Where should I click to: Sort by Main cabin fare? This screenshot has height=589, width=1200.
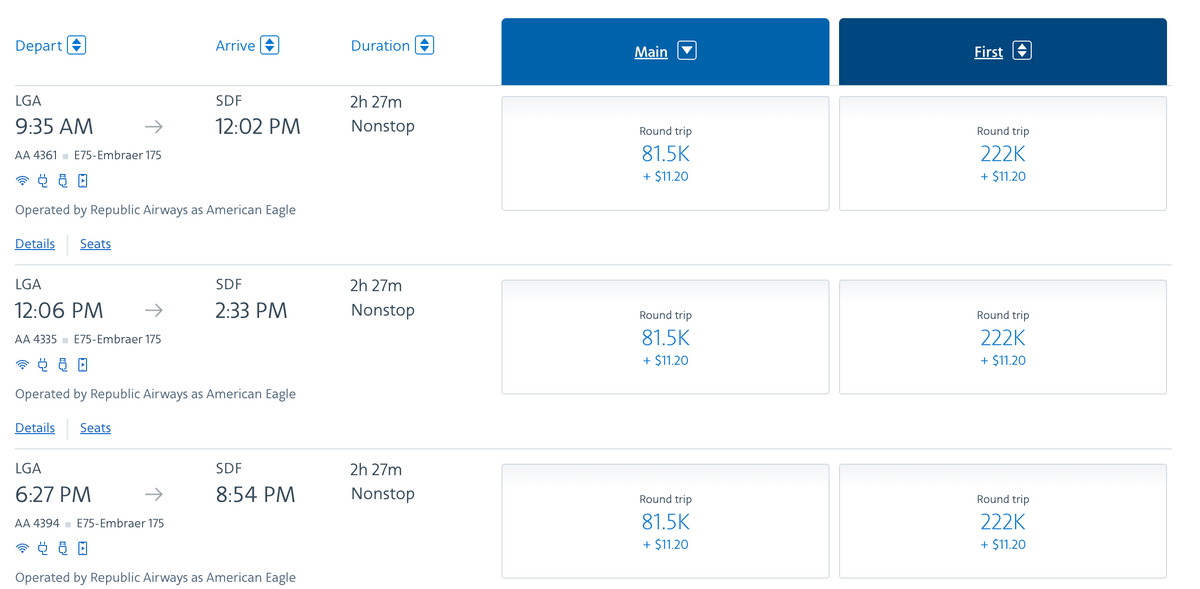click(686, 51)
